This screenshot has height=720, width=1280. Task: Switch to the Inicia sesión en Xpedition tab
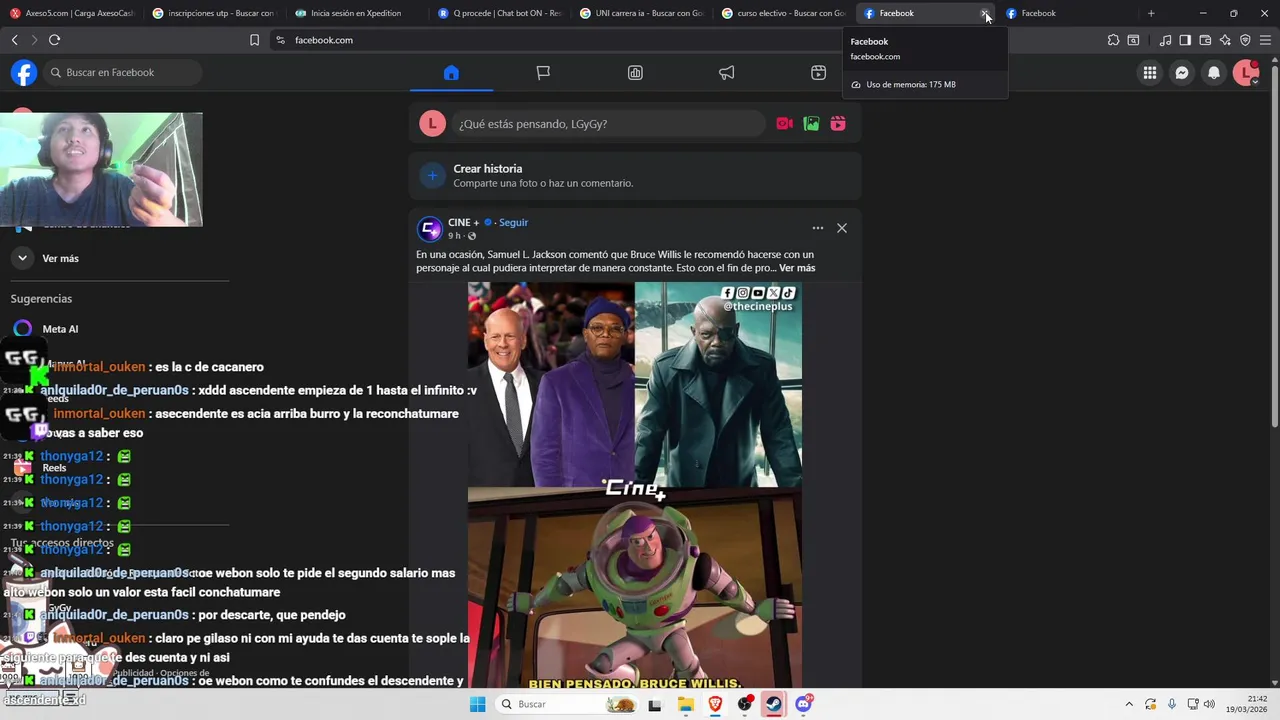(356, 13)
